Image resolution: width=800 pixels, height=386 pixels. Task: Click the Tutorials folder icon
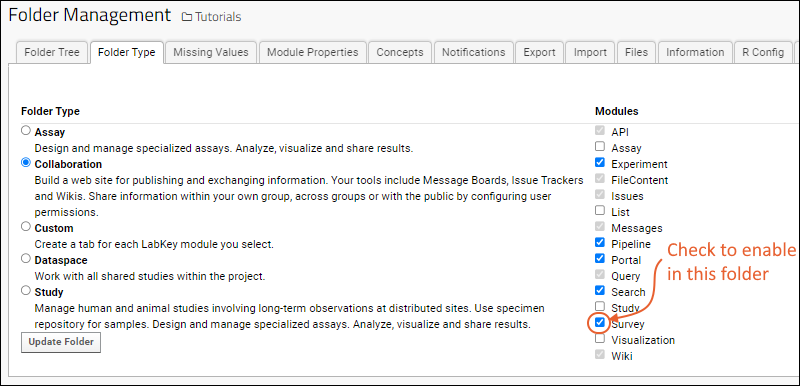click(x=187, y=17)
